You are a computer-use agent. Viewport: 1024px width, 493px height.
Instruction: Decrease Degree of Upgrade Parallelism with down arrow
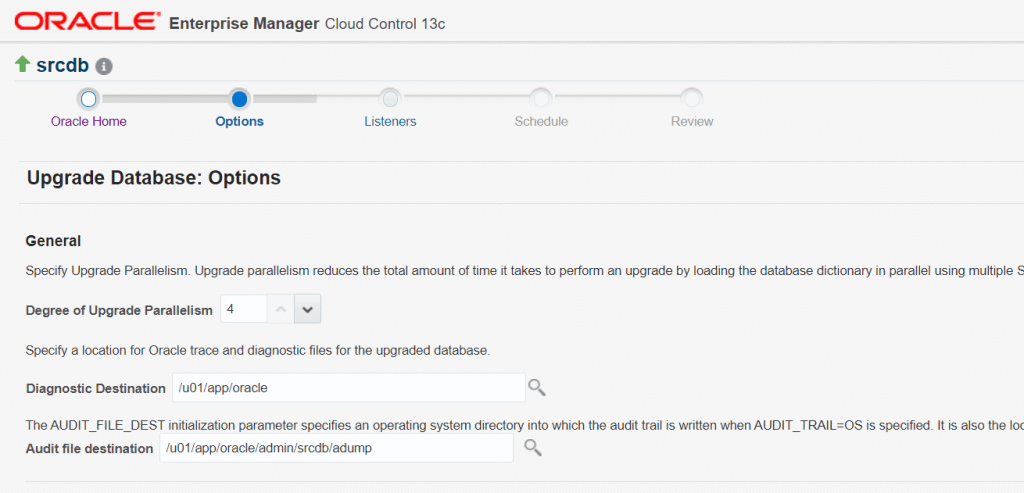[x=308, y=310]
